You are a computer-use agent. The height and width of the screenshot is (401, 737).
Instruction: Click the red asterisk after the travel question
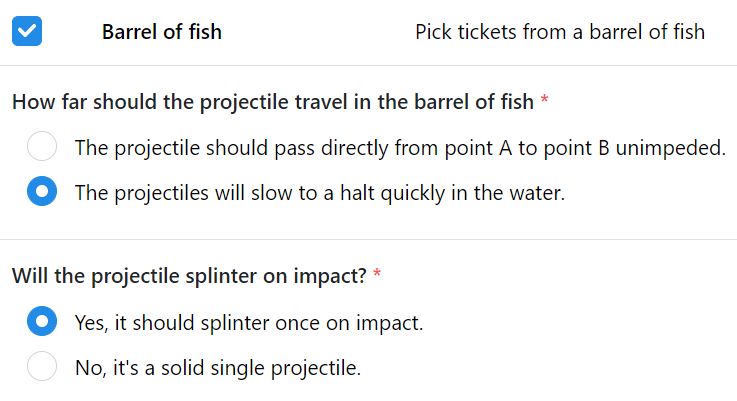[x=544, y=99]
